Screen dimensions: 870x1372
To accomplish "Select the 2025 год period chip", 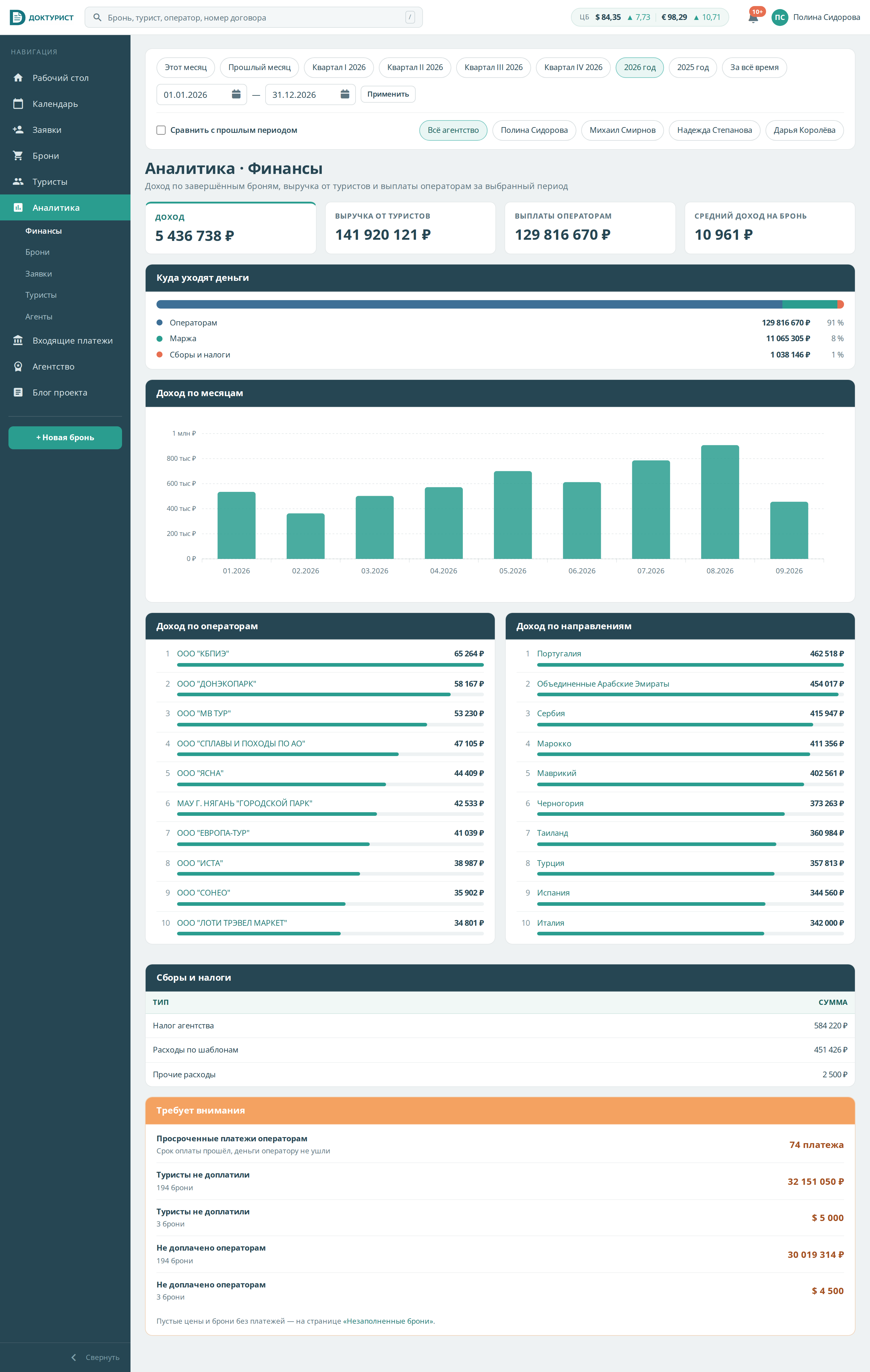I will [693, 67].
